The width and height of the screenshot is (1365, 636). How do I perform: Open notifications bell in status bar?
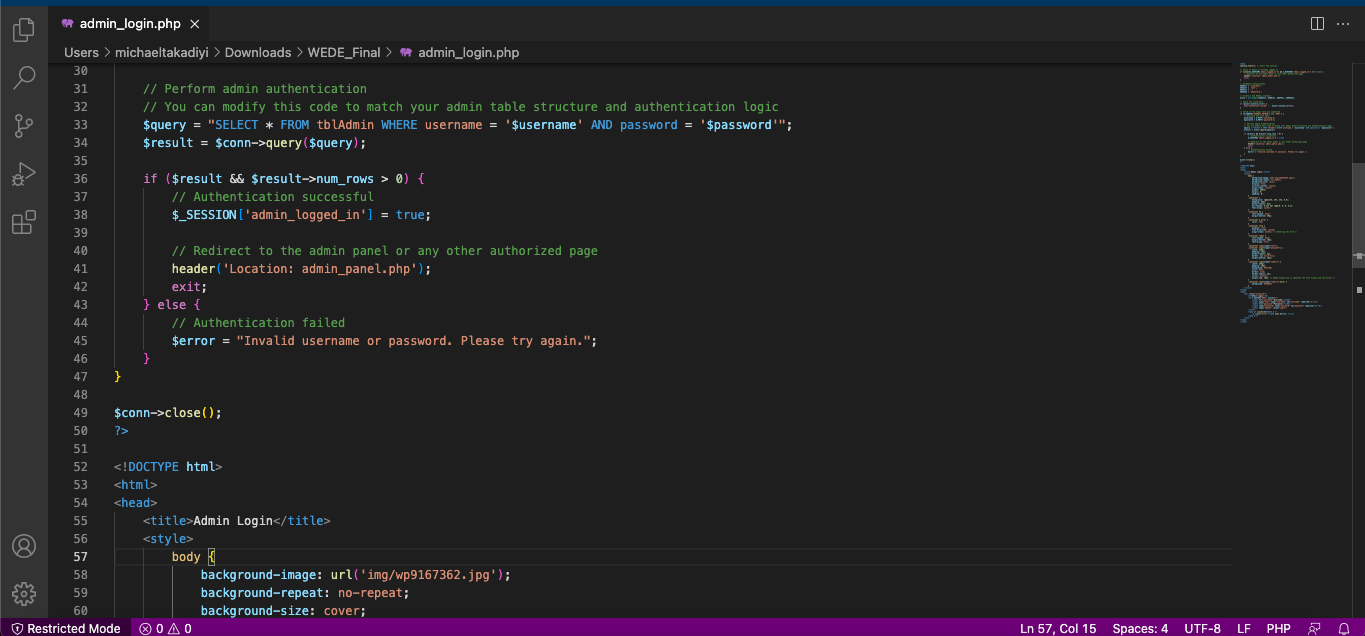click(x=1344, y=628)
